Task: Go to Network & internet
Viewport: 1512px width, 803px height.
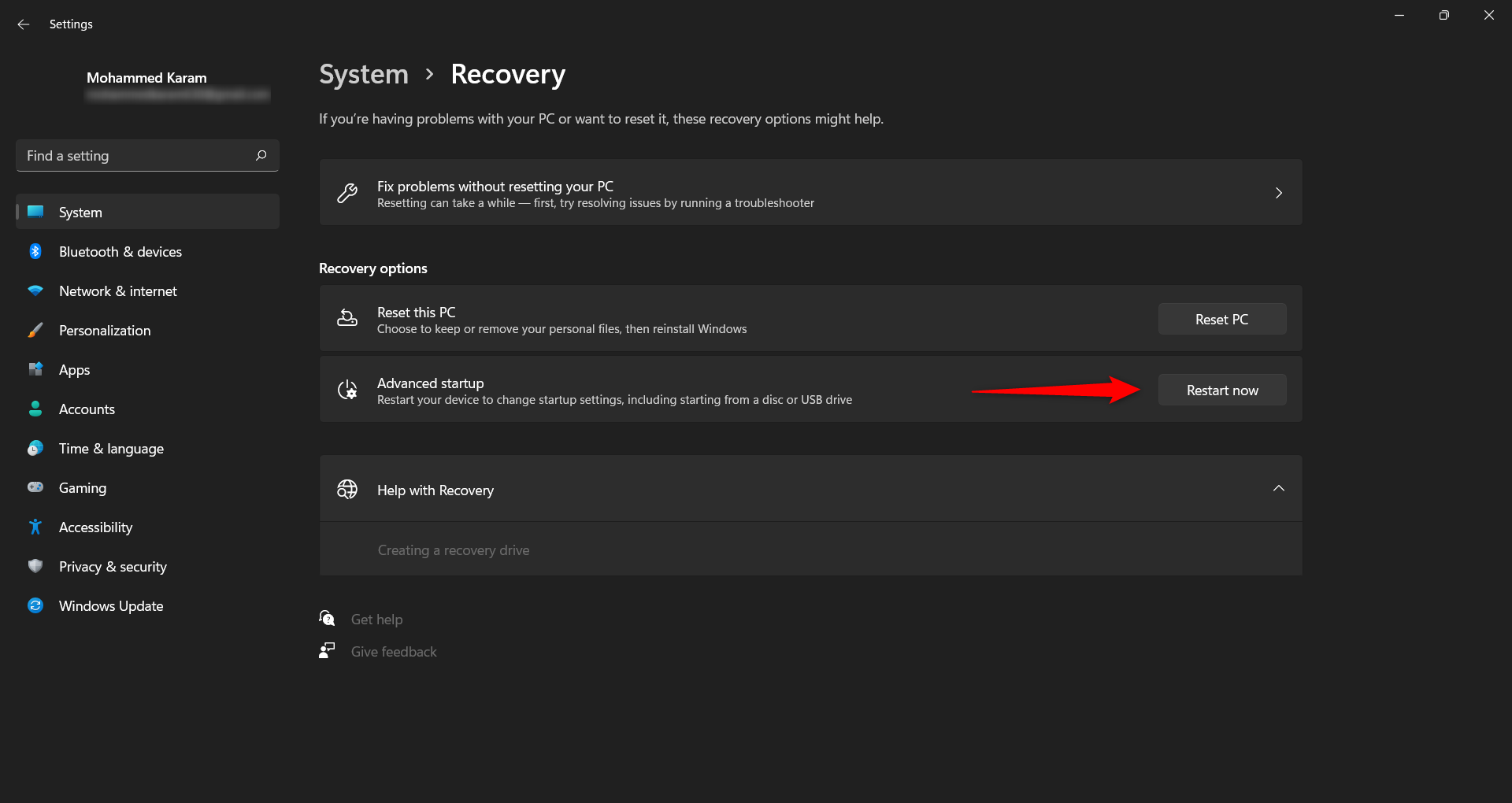Action: (x=147, y=290)
